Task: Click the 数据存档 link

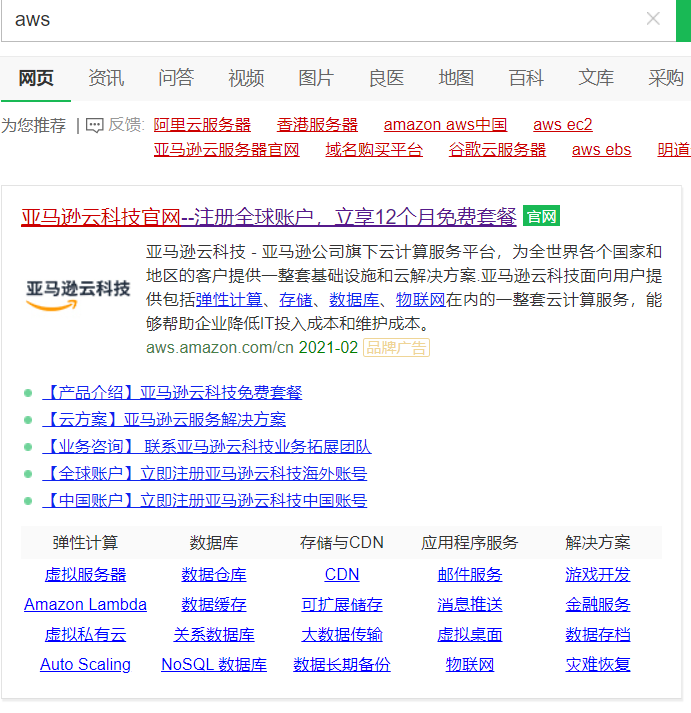Action: 598,635
